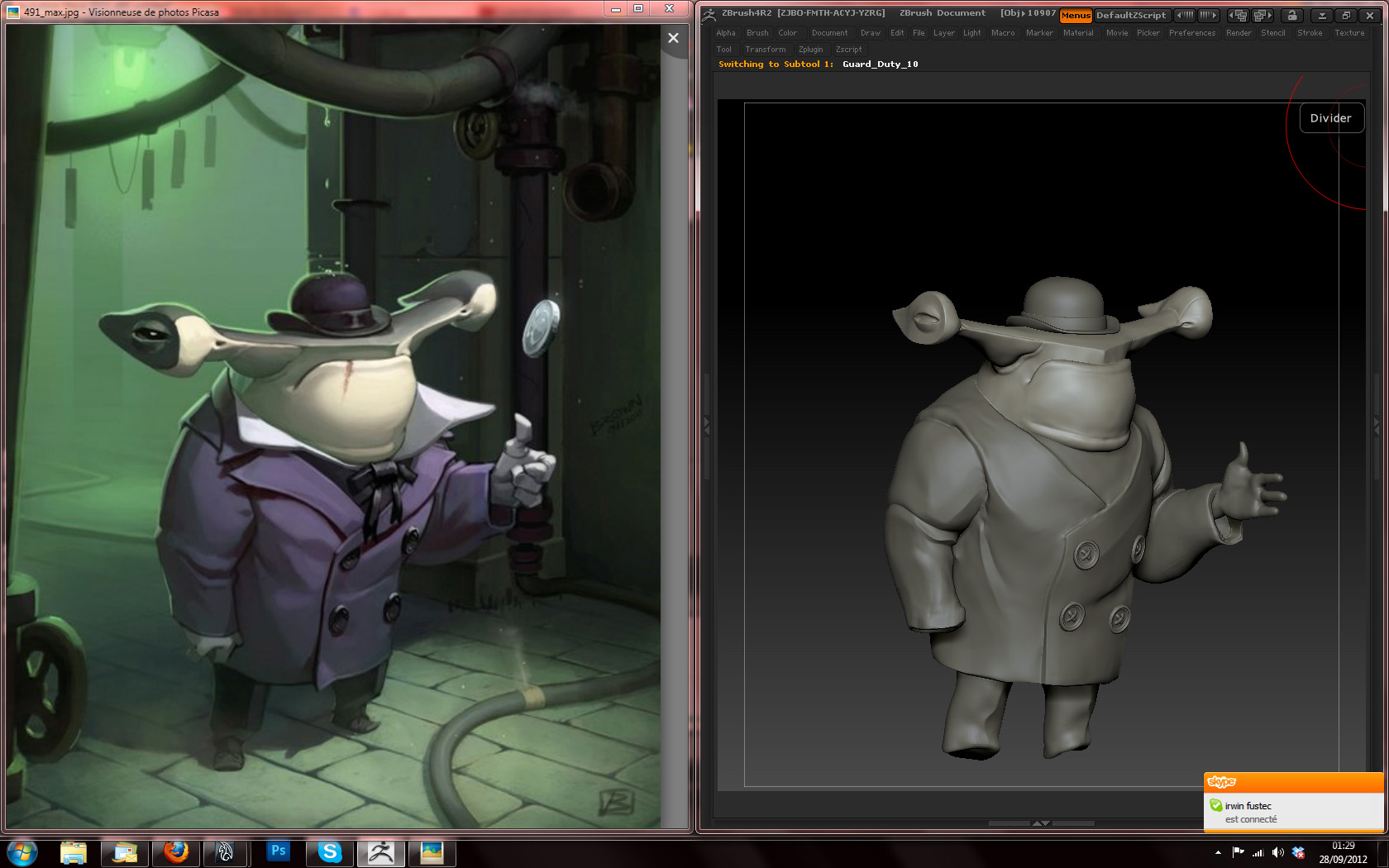Open the mail application in taskbar
The image size is (1389, 868).
pos(125,852)
